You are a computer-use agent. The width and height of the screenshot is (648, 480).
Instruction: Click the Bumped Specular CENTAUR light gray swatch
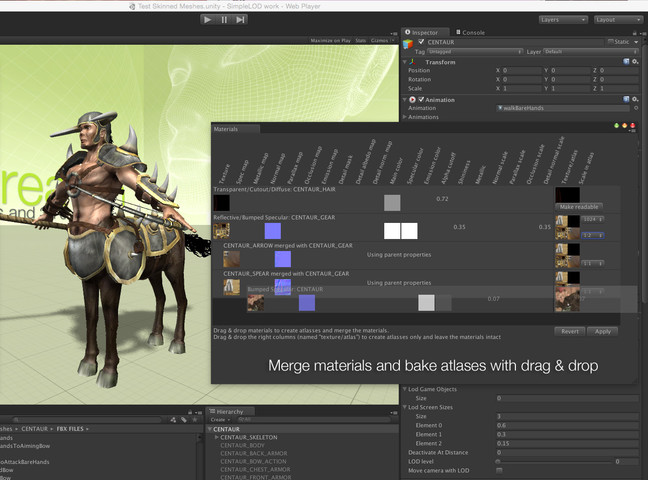[426, 303]
